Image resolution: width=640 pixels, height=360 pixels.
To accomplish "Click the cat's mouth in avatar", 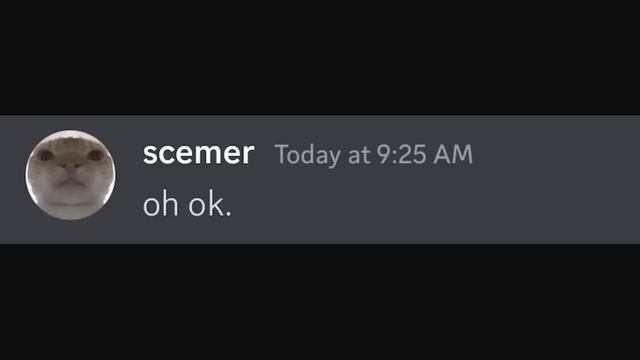I will pyautogui.click(x=70, y=180).
